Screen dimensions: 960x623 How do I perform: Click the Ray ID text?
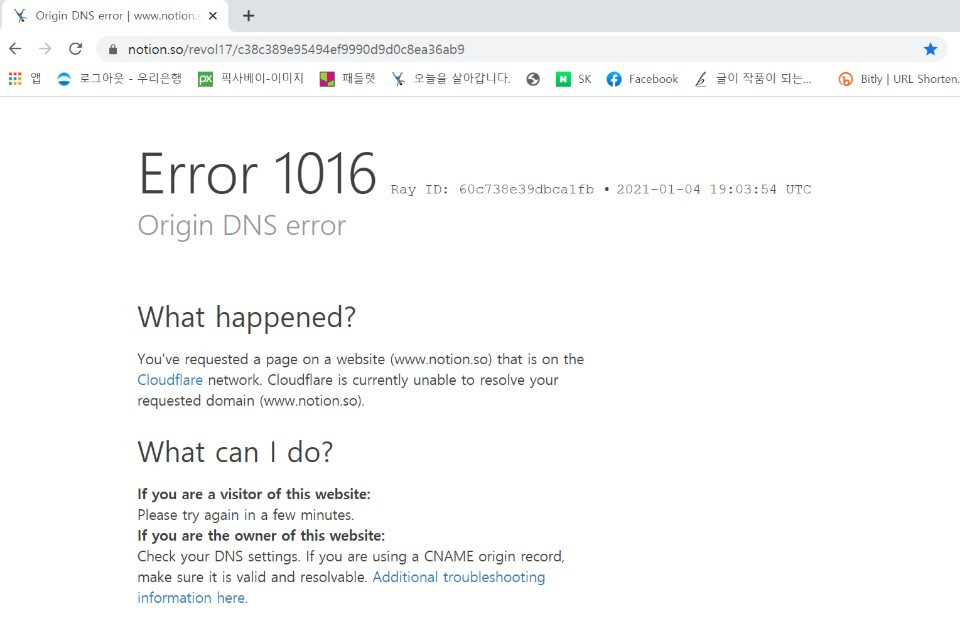pos(492,190)
